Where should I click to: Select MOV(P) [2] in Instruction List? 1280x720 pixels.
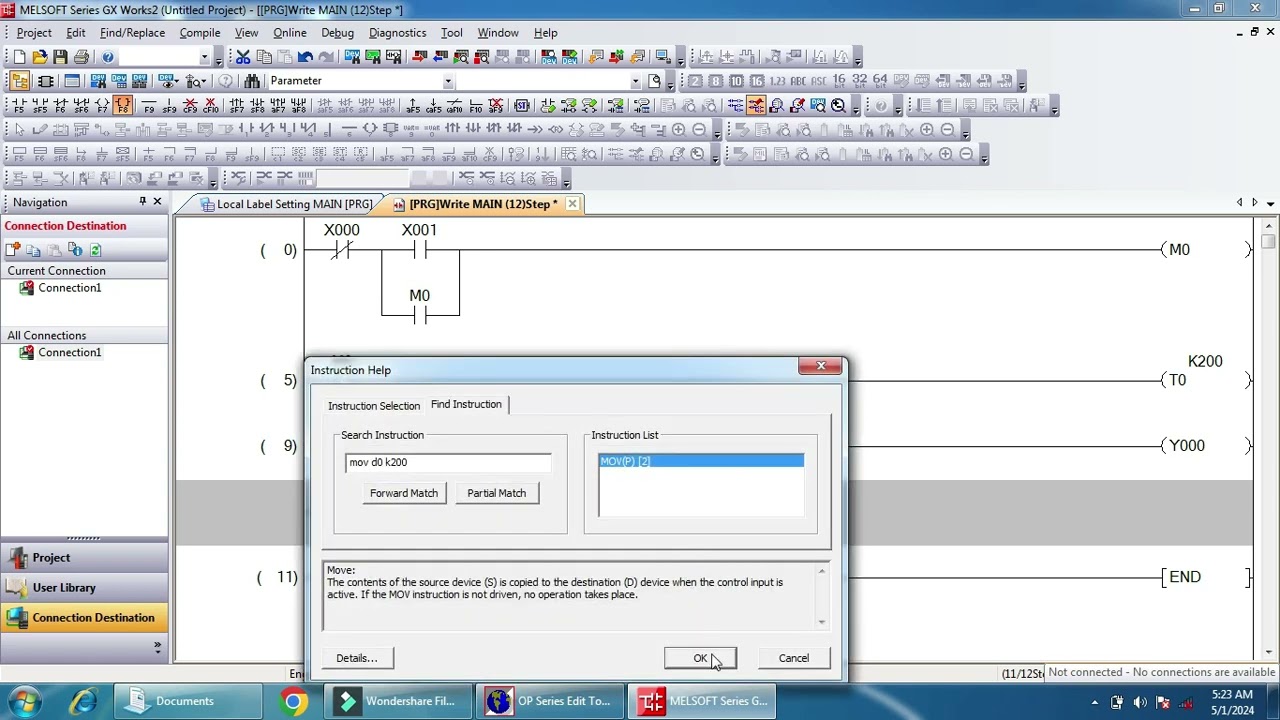[x=701, y=461]
